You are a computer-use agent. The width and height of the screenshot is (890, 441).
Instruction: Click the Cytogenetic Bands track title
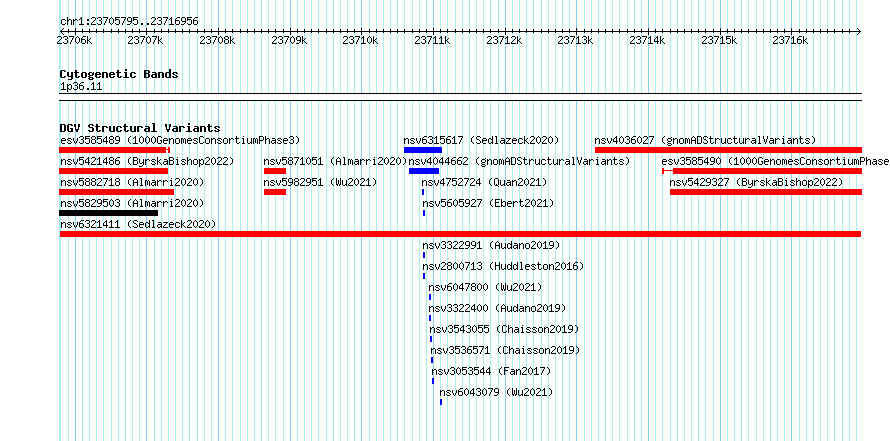click(x=119, y=74)
